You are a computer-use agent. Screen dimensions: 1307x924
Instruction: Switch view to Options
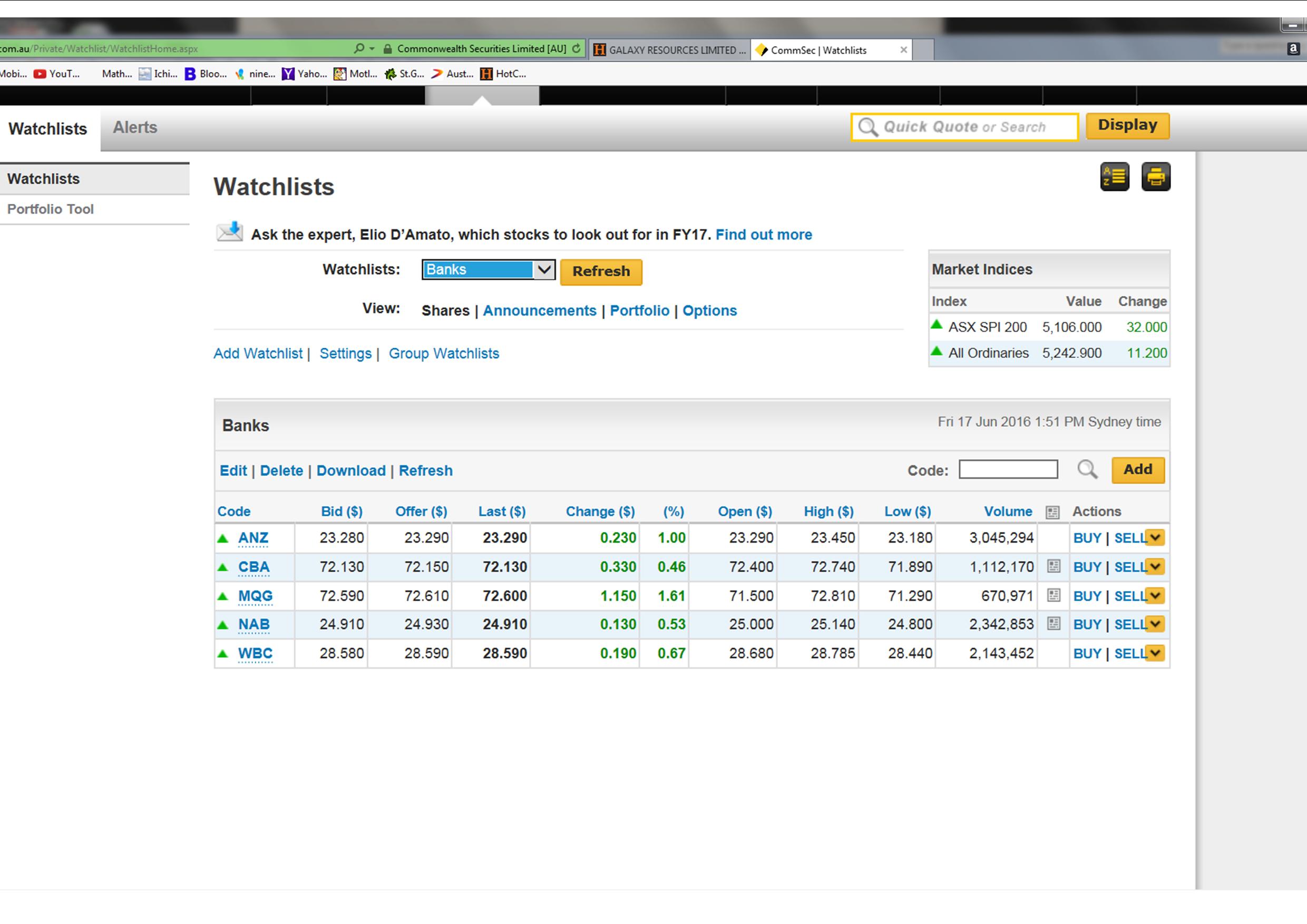(709, 311)
